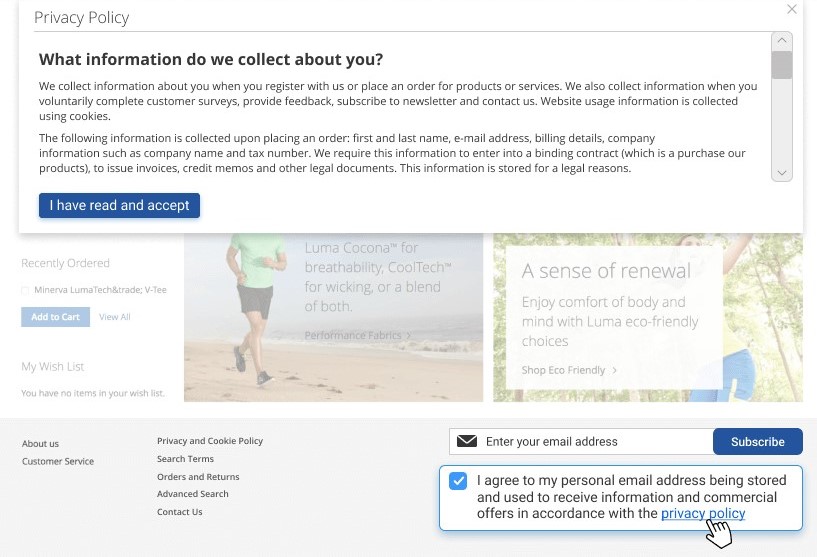The height and width of the screenshot is (557, 817).
Task: Click the Subscribe button
Action: point(757,441)
